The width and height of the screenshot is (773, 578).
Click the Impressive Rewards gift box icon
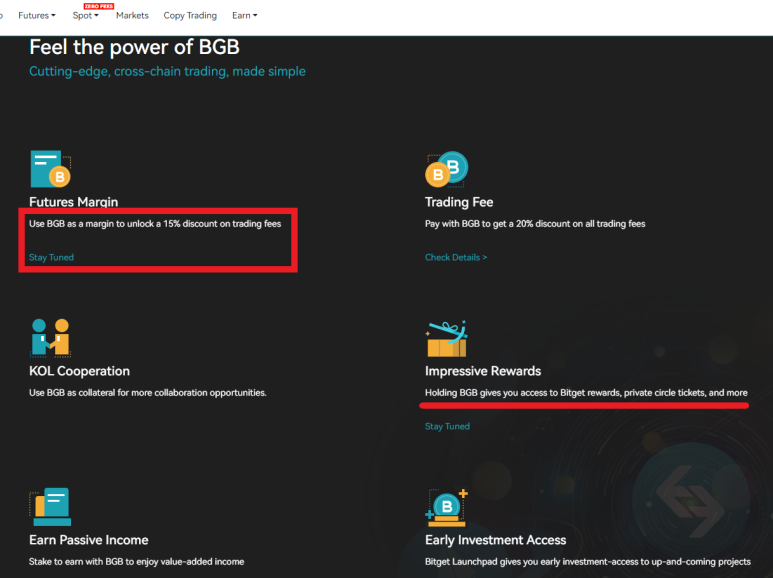[447, 338]
